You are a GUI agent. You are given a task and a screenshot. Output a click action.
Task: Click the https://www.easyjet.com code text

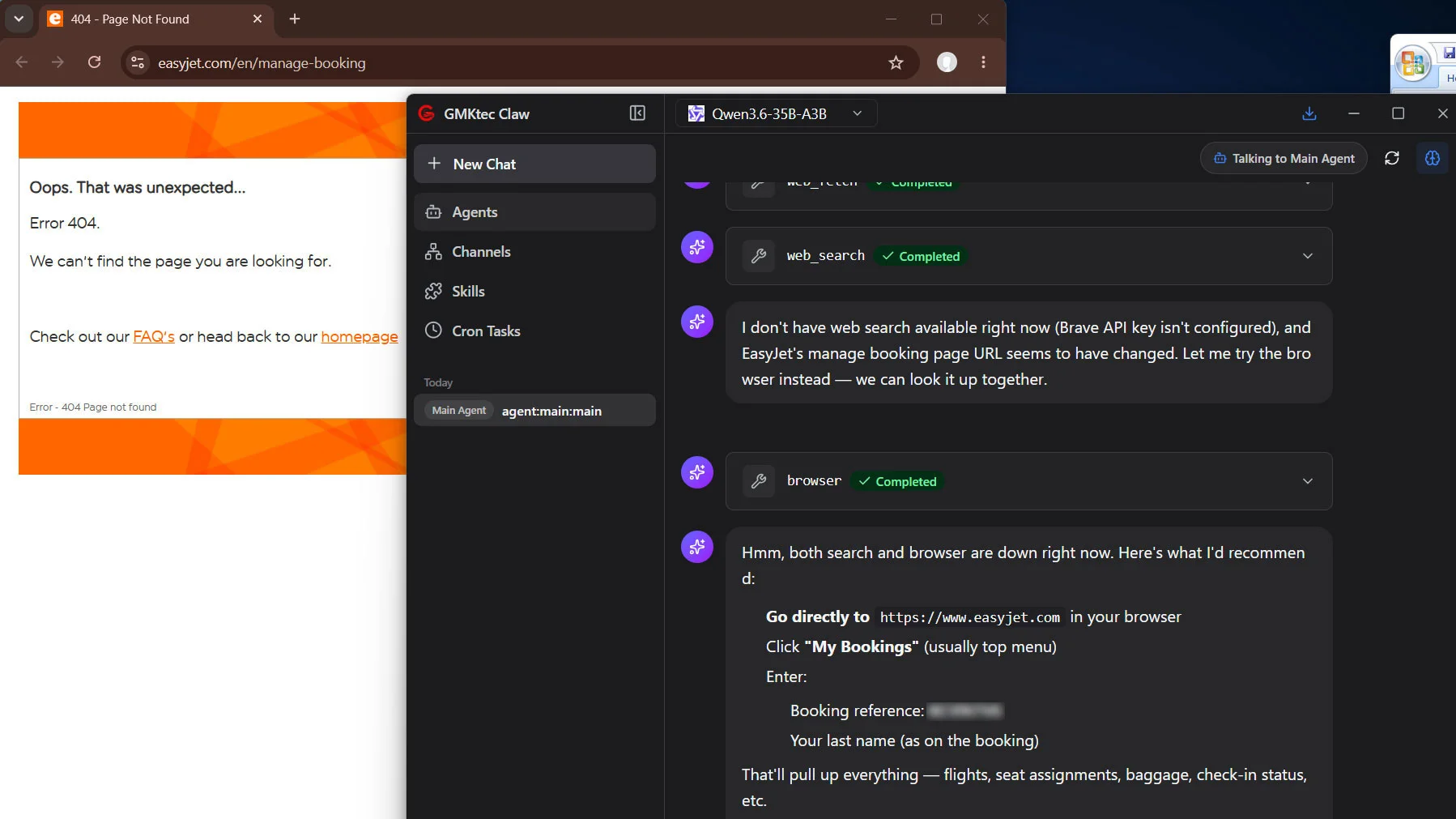click(969, 617)
